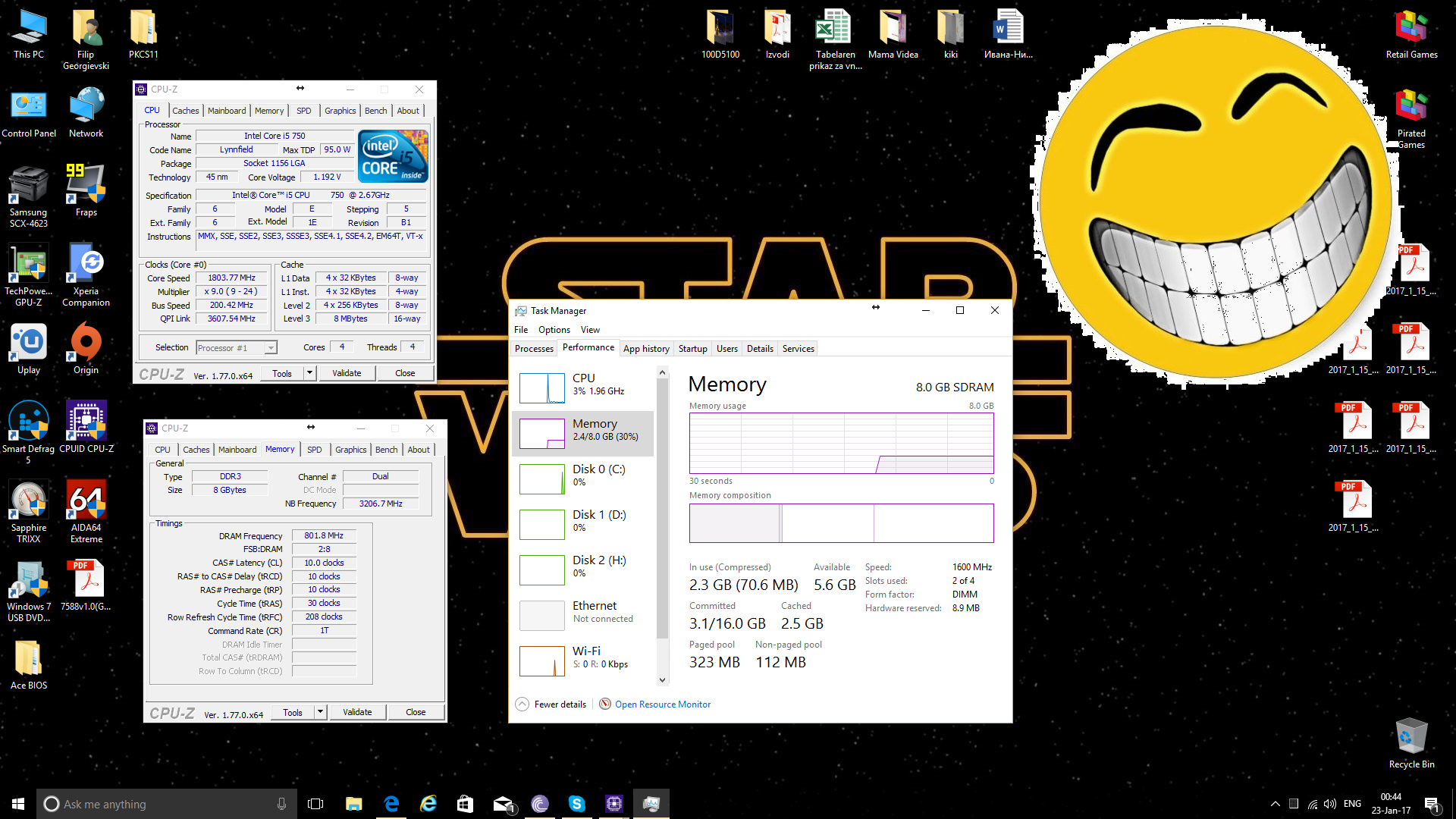Click Validate in the top CPU-Z window

[x=347, y=373]
